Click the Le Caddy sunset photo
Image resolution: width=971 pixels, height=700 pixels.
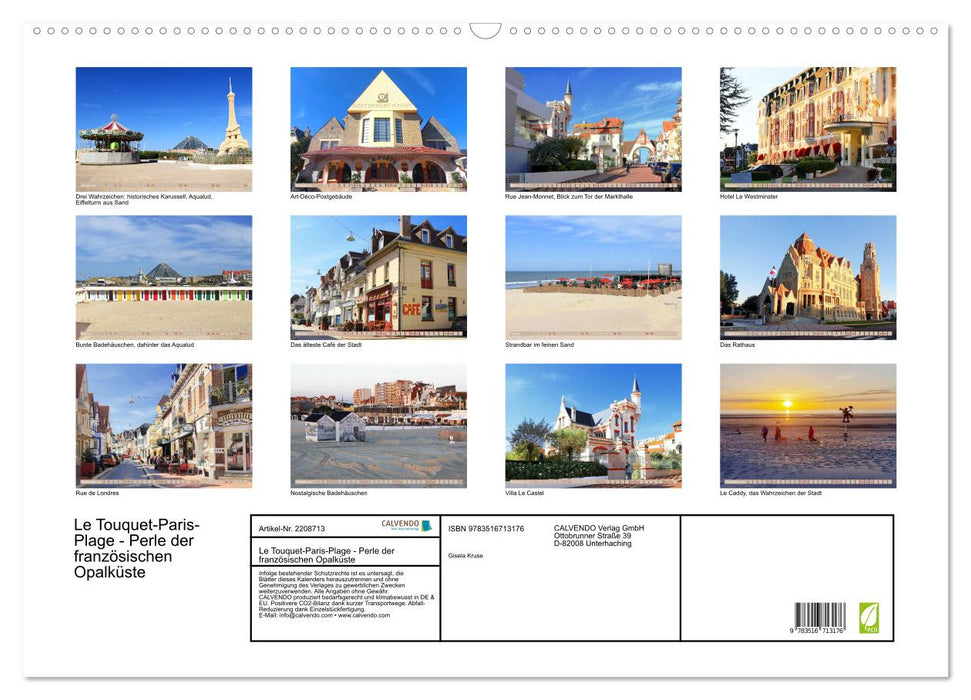coord(807,425)
